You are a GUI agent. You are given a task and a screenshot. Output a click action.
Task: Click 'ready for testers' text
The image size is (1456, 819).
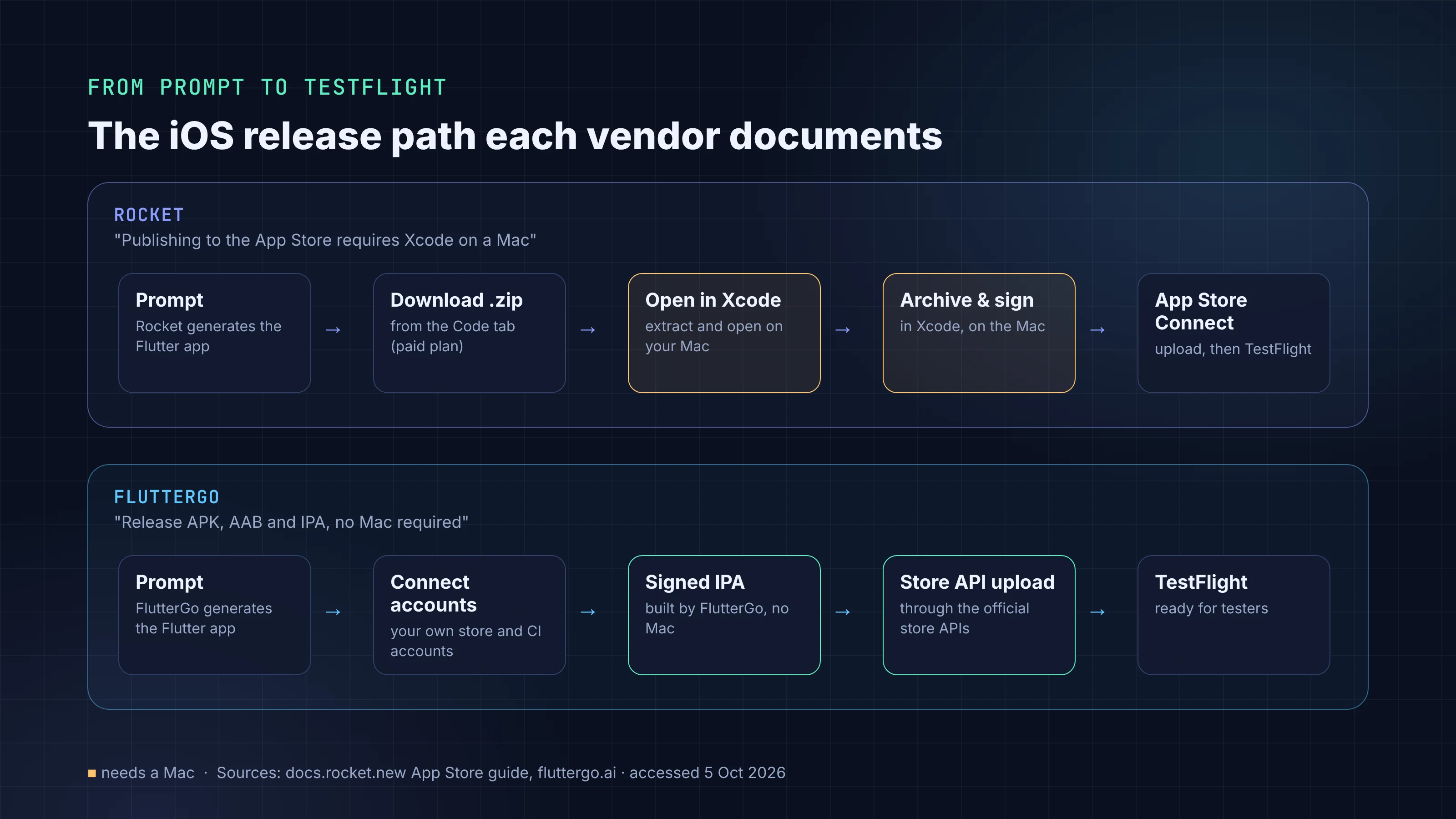click(1211, 609)
